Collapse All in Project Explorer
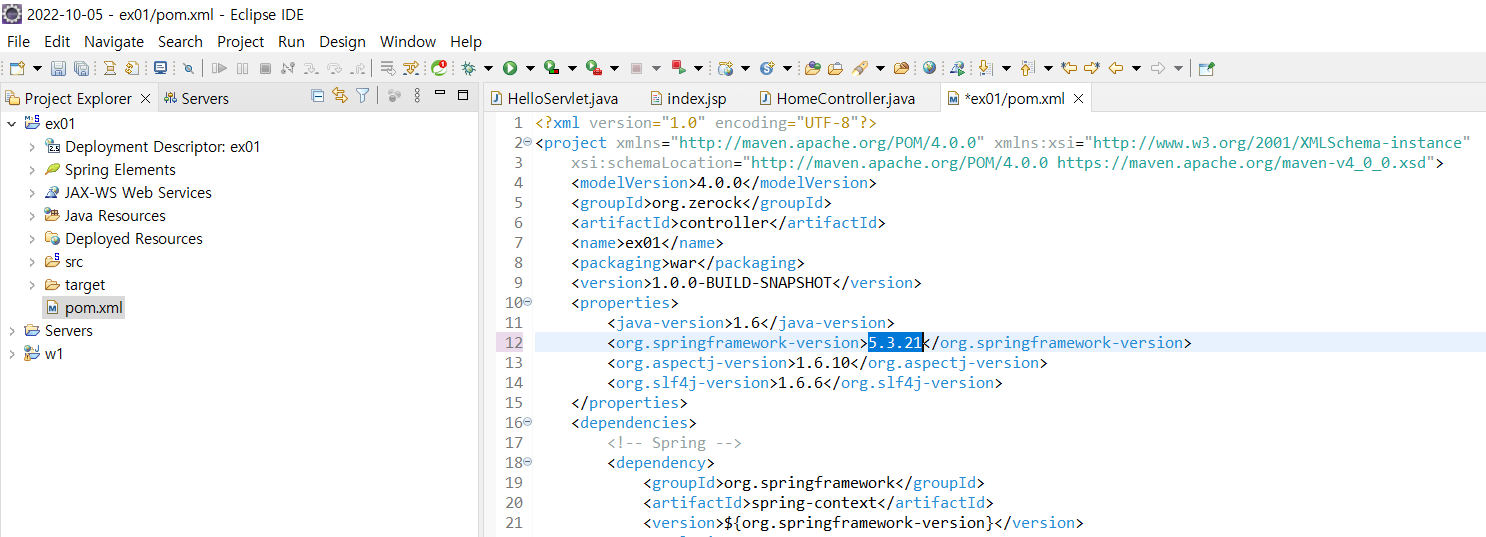 click(318, 96)
